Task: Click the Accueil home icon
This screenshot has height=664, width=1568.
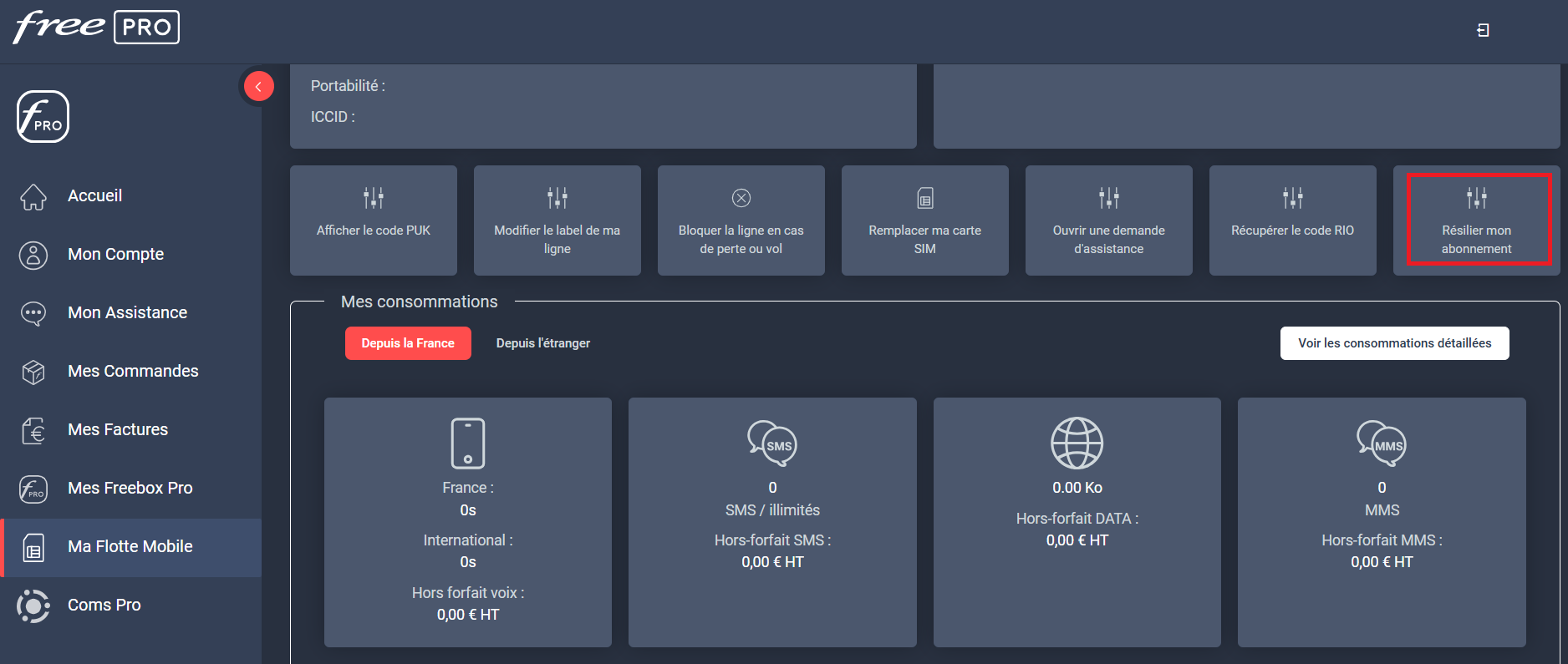Action: coord(33,196)
